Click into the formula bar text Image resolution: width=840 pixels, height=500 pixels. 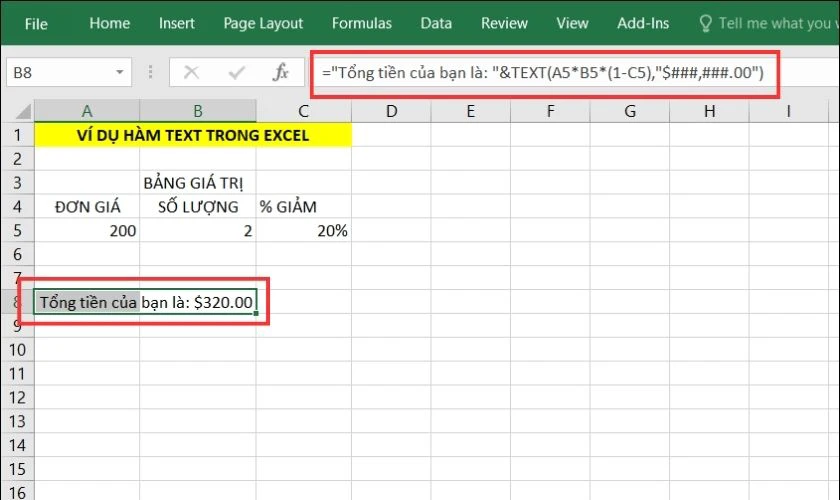point(543,72)
